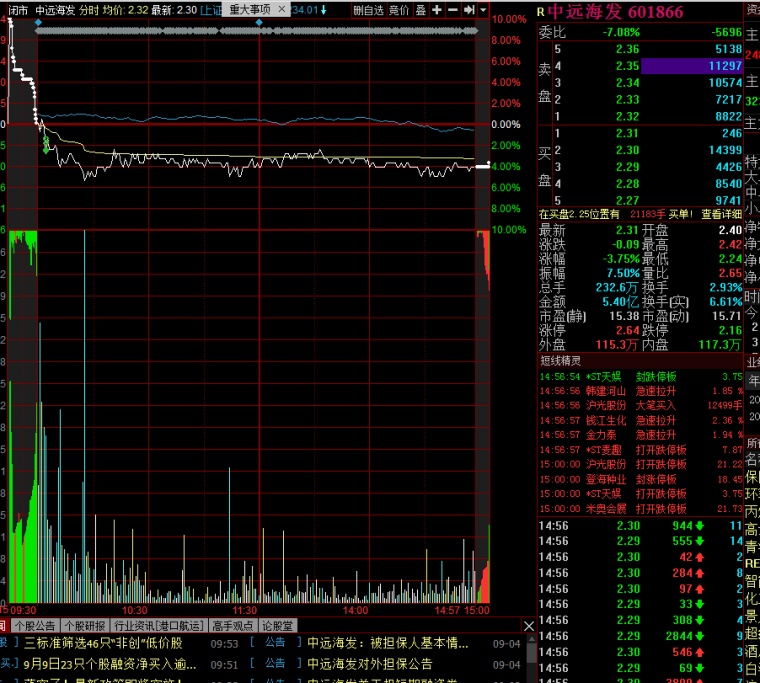This screenshot has height=683, width=760.
Task: Select the 高手观点 tab
Action: pos(233,626)
